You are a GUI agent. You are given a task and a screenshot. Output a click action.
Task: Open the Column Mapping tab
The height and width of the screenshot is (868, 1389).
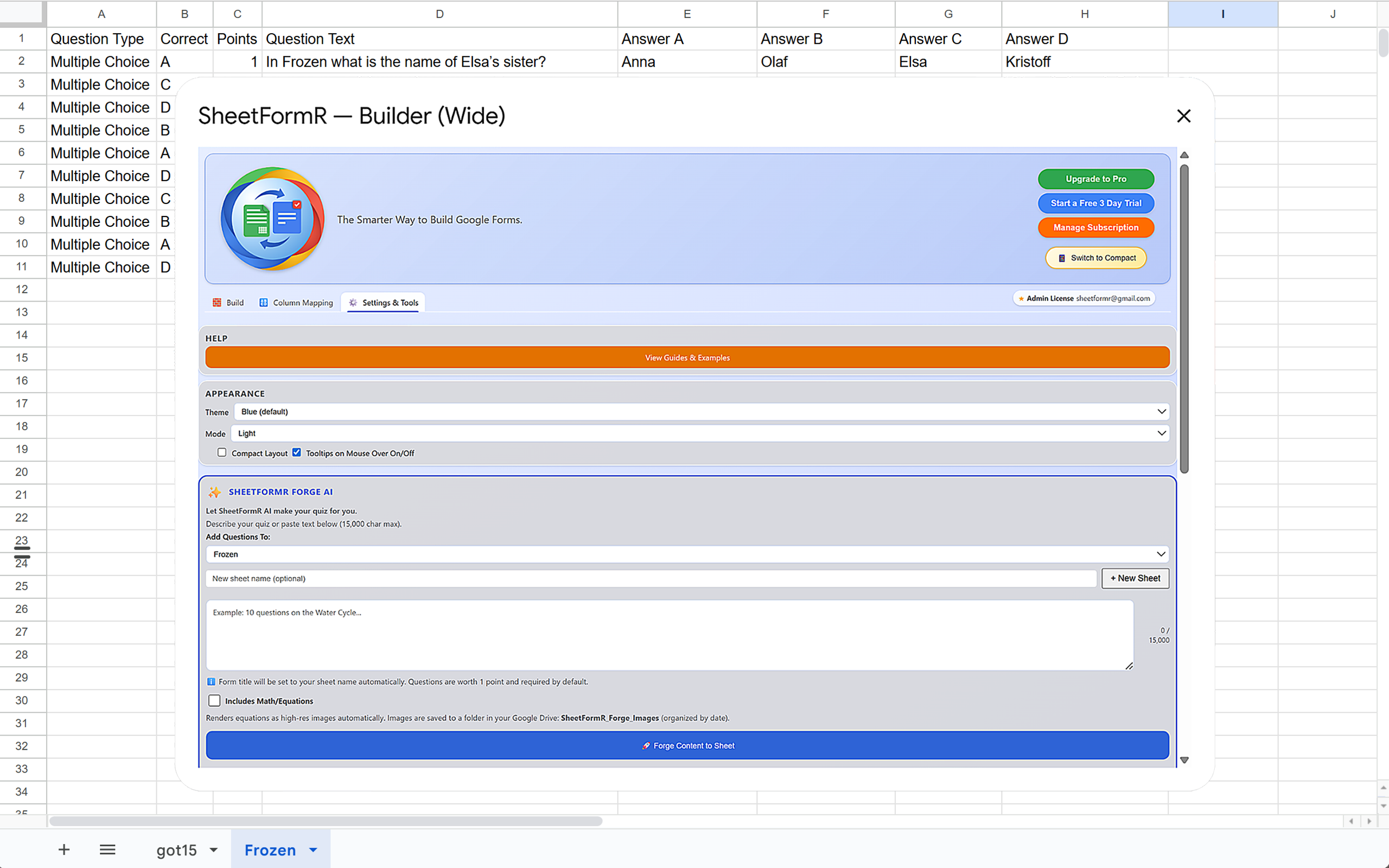(x=296, y=303)
